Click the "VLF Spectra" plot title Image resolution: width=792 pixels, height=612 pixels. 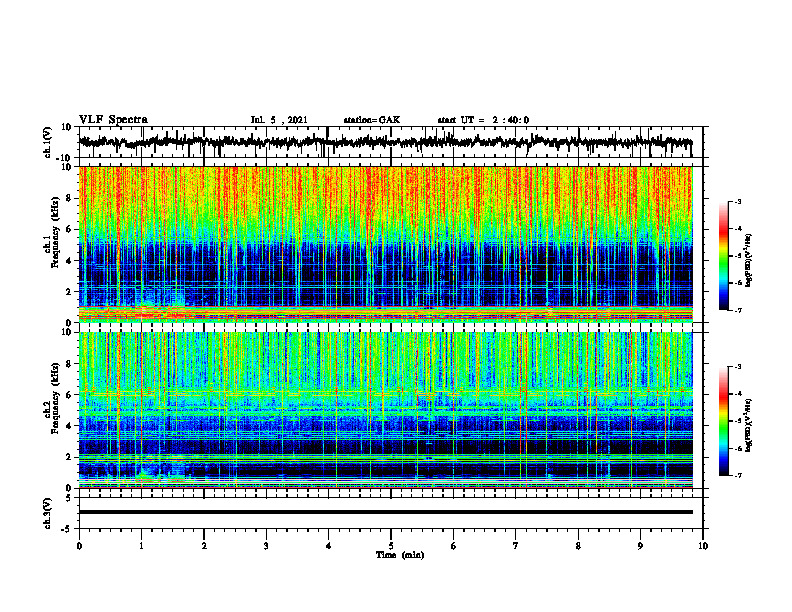coord(113,120)
